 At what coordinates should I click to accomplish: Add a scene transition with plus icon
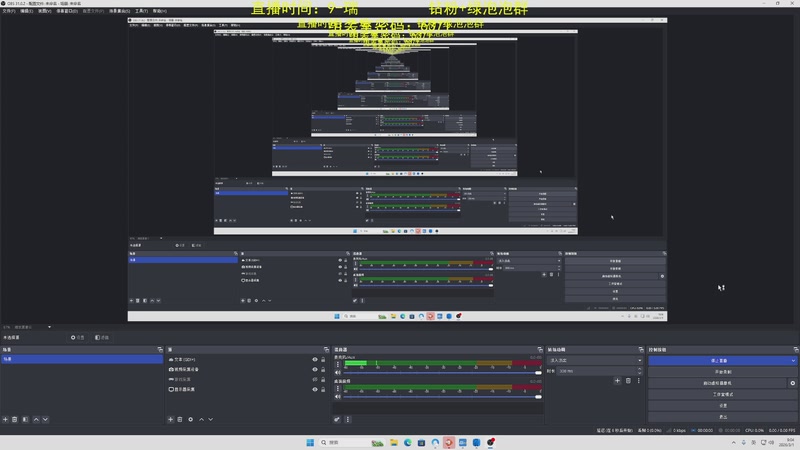[617, 381]
